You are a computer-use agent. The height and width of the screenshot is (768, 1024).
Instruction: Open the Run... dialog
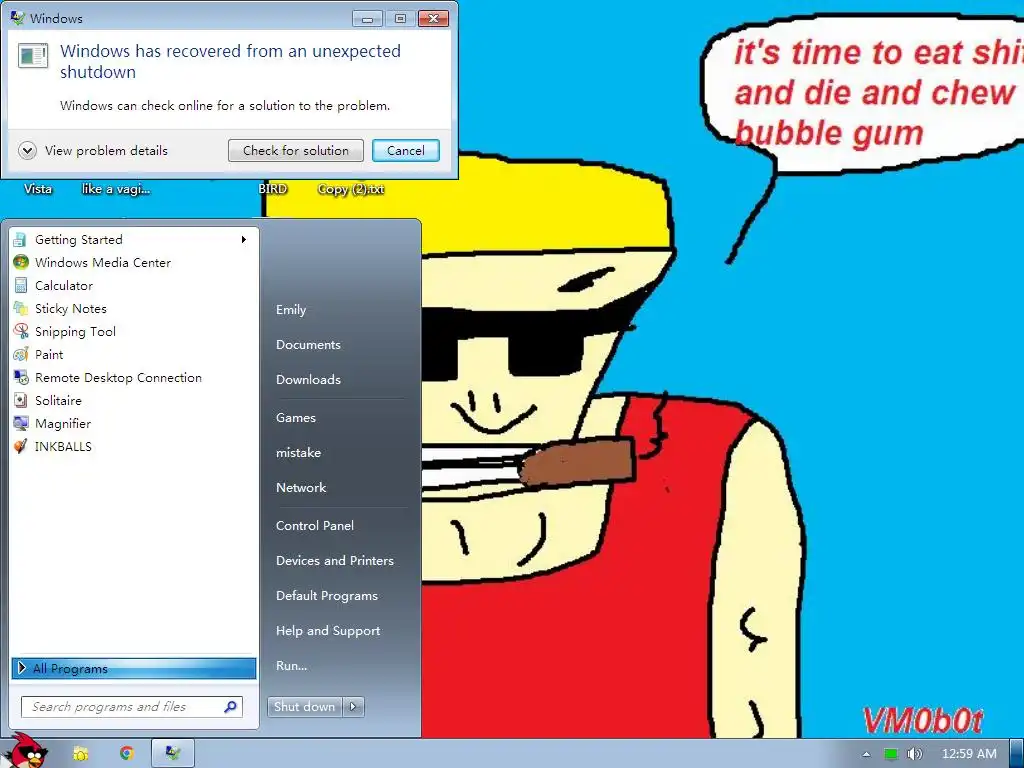[291, 665]
